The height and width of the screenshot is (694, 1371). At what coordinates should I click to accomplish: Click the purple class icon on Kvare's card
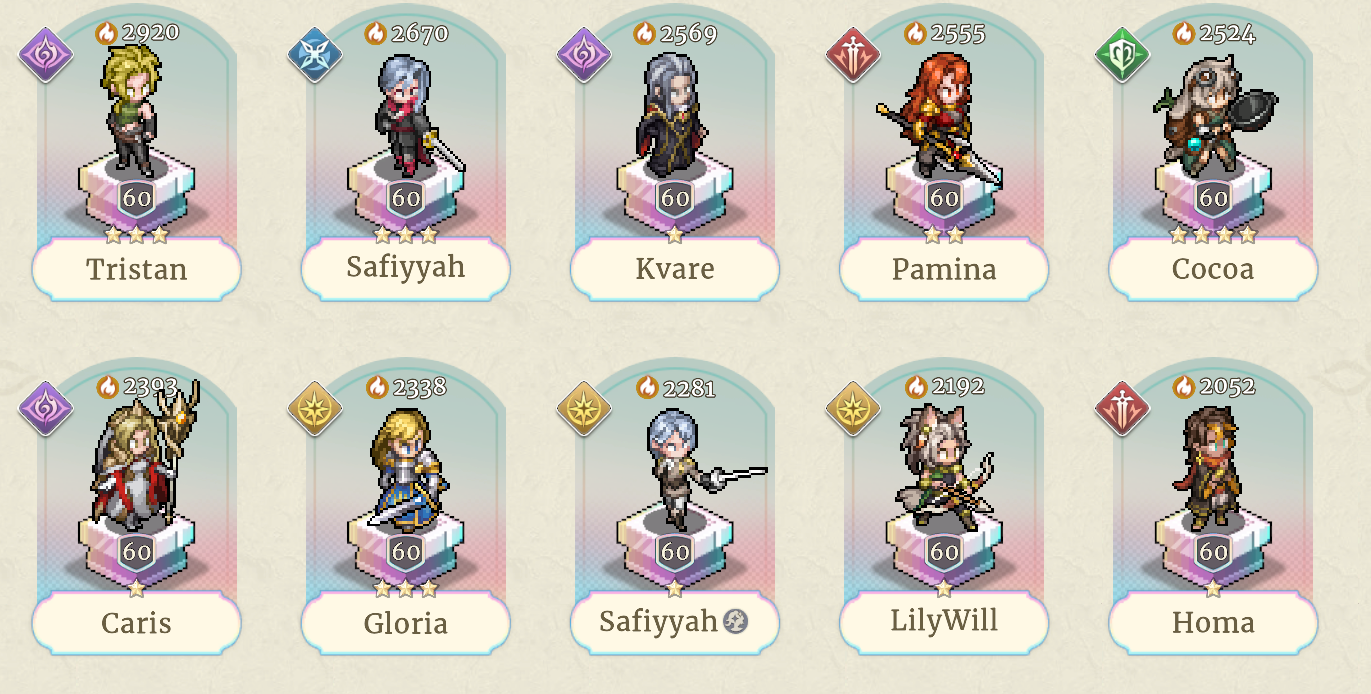tap(584, 54)
